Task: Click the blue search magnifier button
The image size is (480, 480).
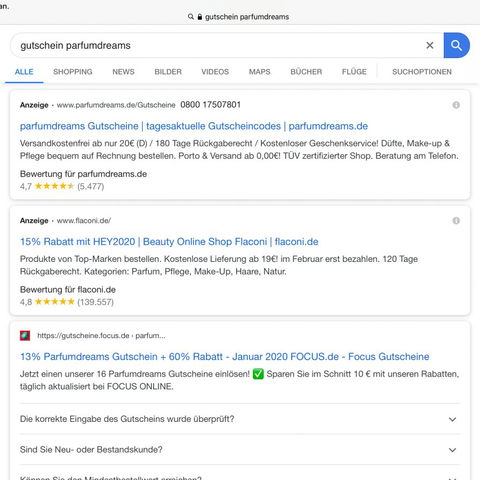Action: click(456, 45)
